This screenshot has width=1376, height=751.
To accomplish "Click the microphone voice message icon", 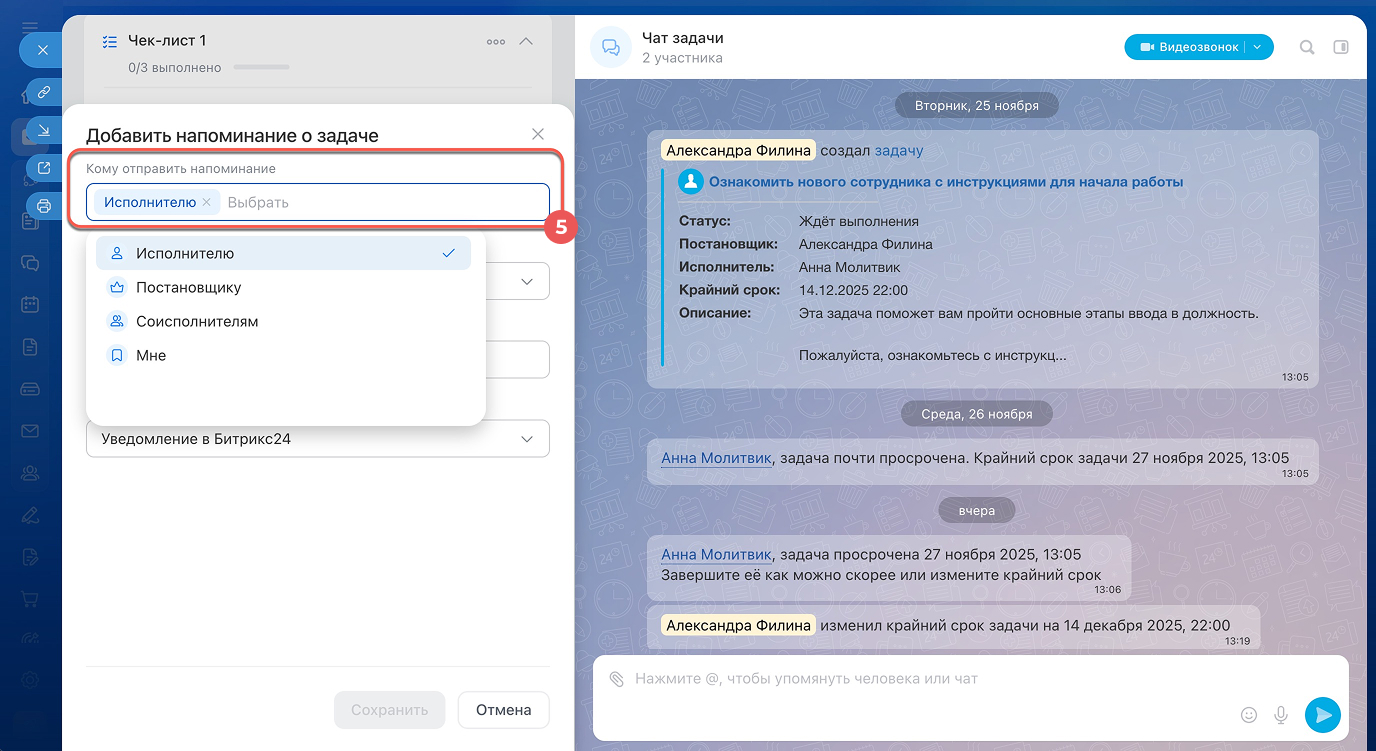I will click(1280, 715).
